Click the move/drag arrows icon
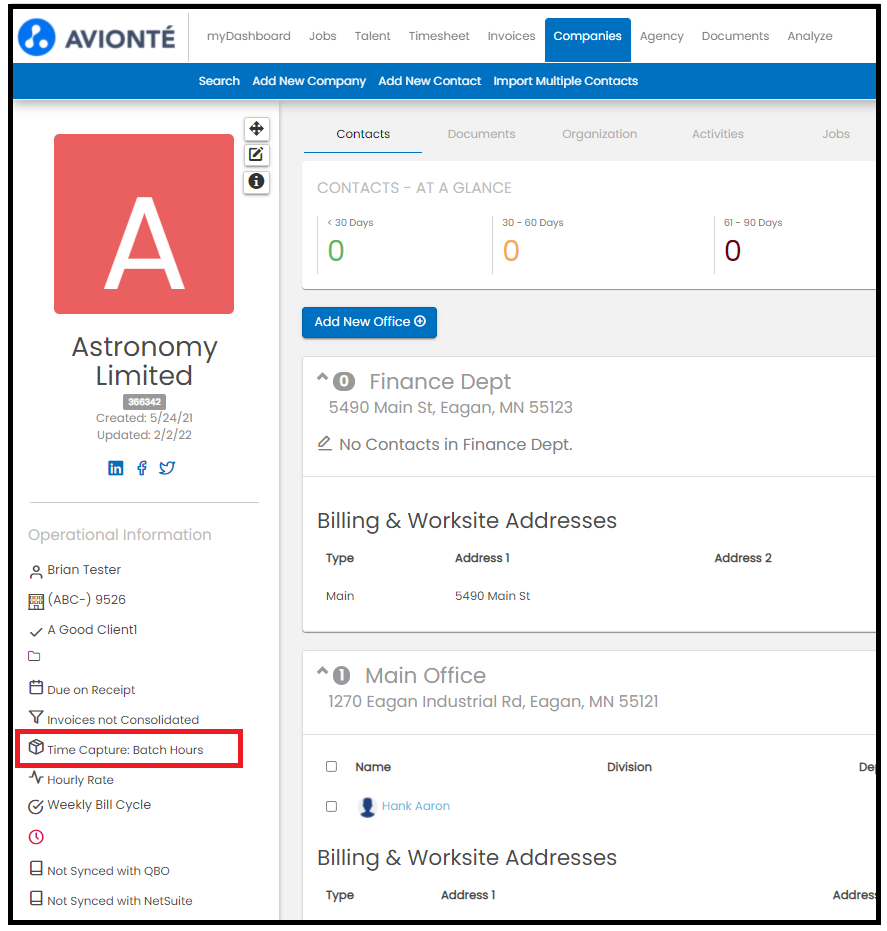The width and height of the screenshot is (887, 931). 256,128
